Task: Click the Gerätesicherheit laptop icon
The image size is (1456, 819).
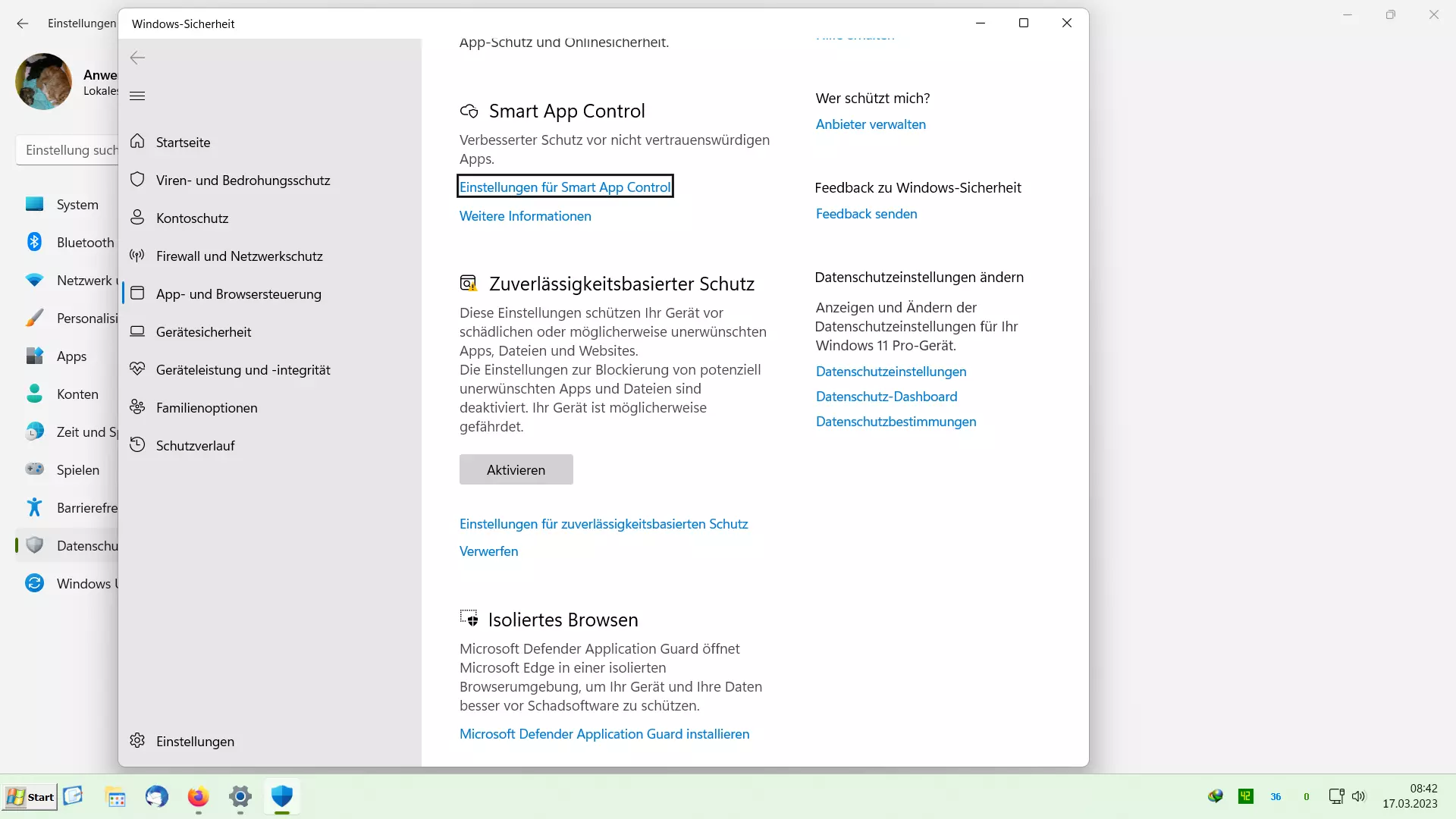Action: click(137, 331)
